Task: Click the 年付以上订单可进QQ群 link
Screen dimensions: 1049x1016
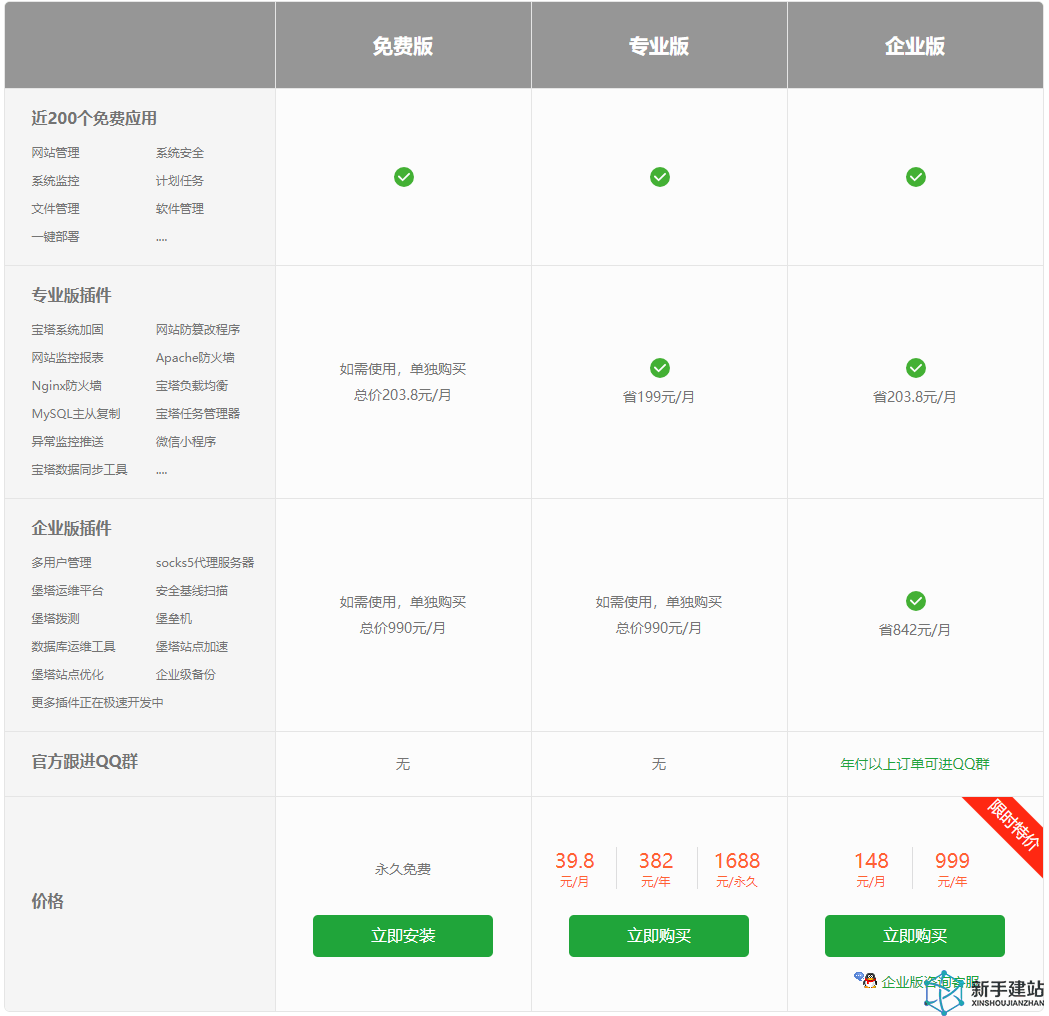Action: [915, 764]
